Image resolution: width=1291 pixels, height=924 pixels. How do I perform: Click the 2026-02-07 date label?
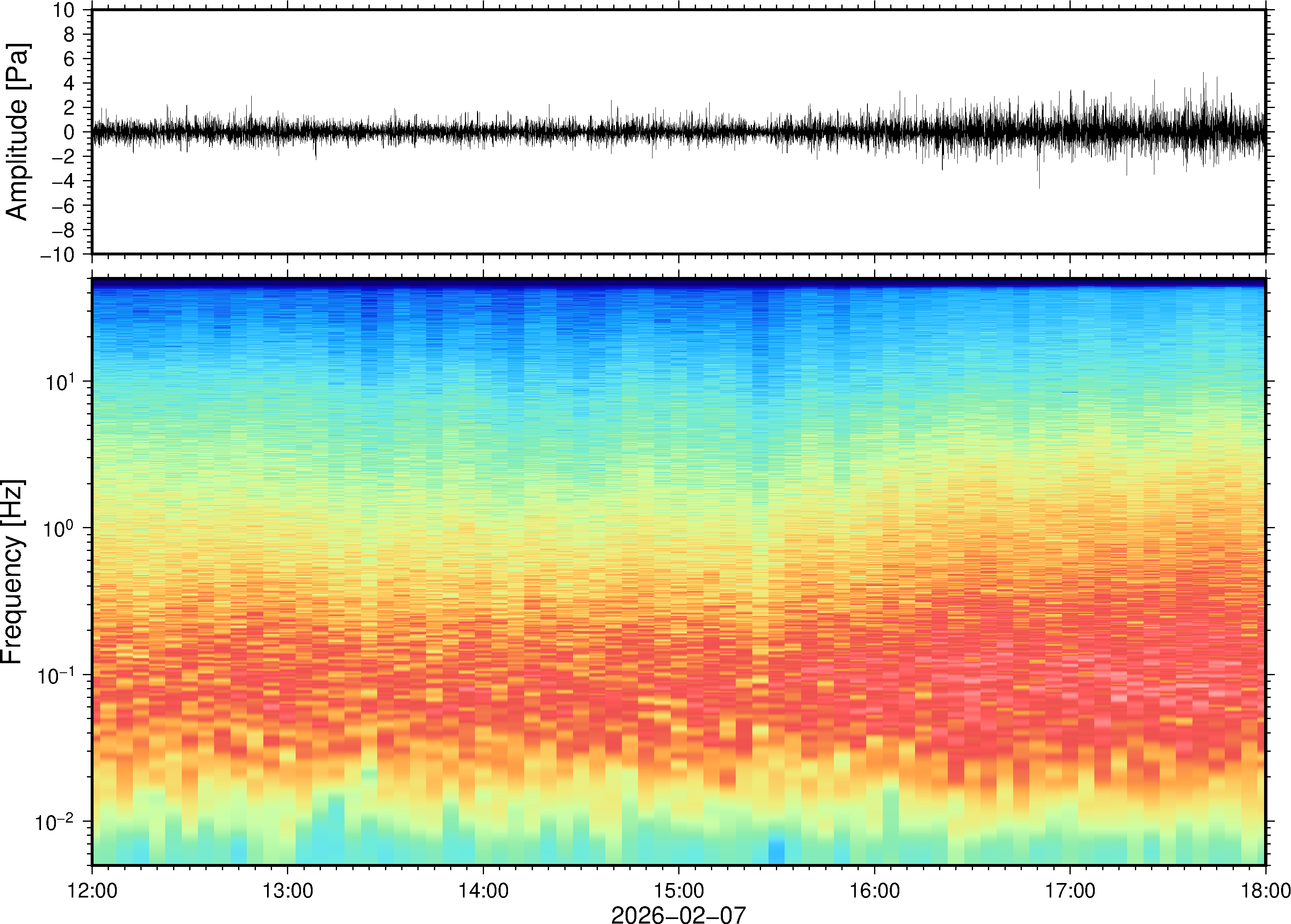coord(678,914)
